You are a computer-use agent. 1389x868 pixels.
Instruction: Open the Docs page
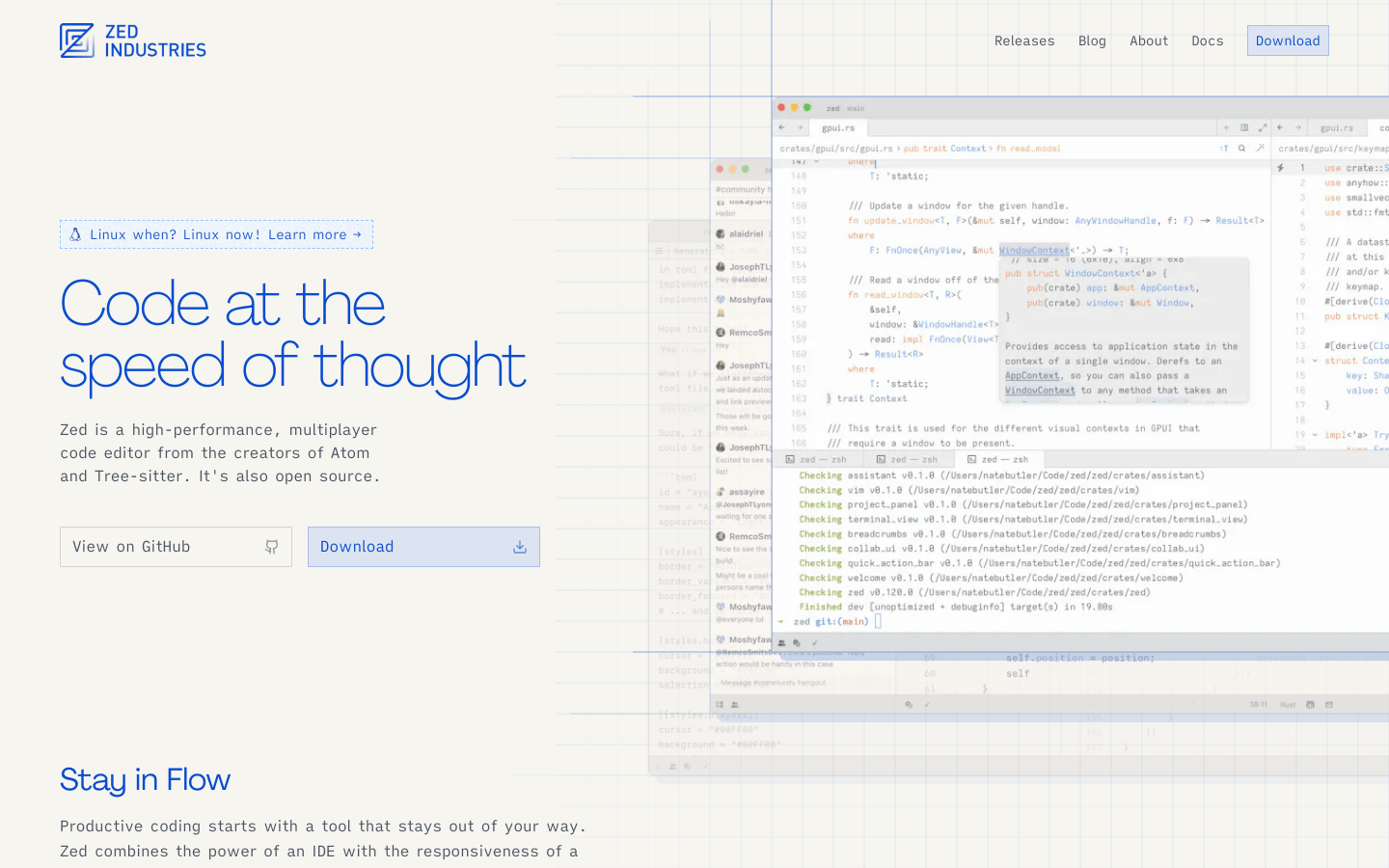[1207, 41]
